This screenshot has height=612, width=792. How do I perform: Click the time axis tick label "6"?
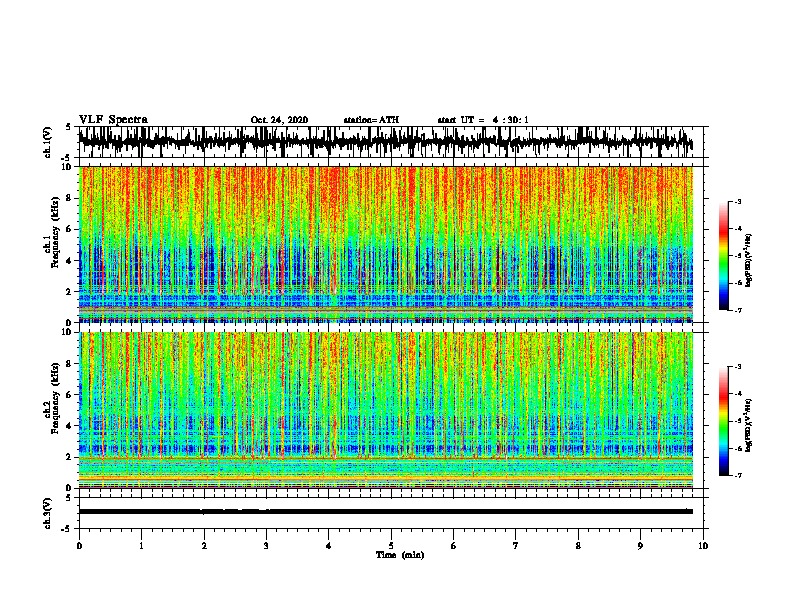tap(454, 546)
